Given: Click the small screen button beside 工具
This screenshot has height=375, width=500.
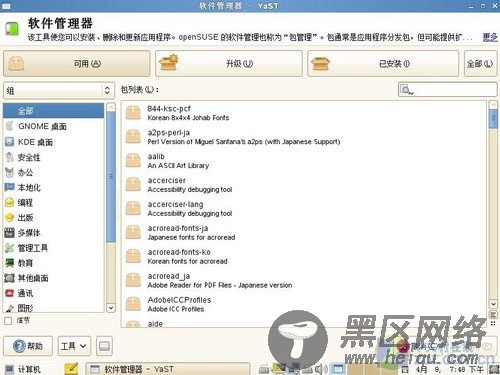Looking at the screenshot, I should click(x=104, y=346).
